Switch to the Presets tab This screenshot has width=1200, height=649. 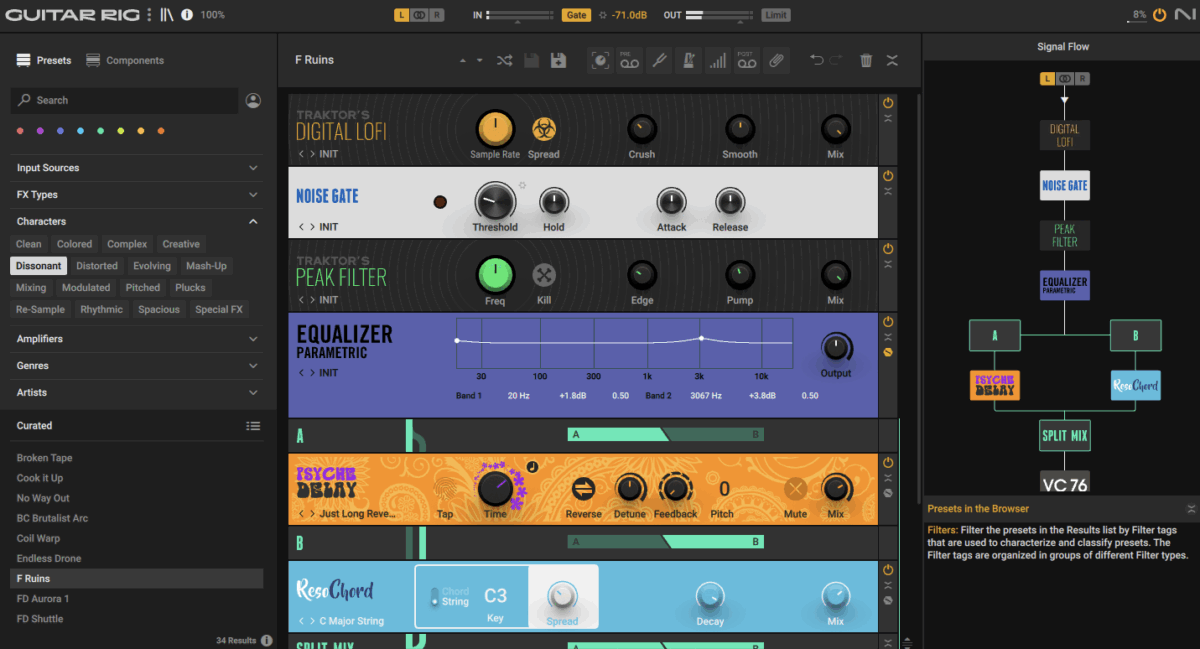(44, 60)
